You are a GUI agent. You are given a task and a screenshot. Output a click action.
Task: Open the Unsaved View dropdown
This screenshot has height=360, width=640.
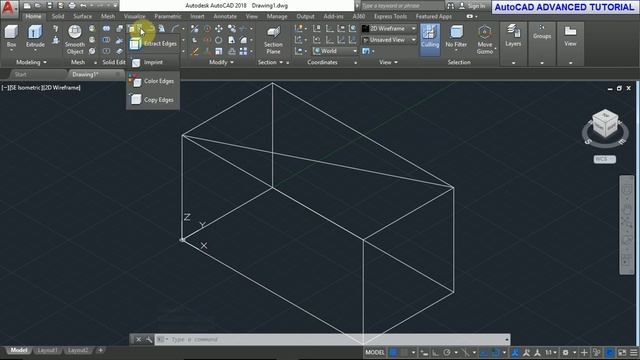click(389, 40)
